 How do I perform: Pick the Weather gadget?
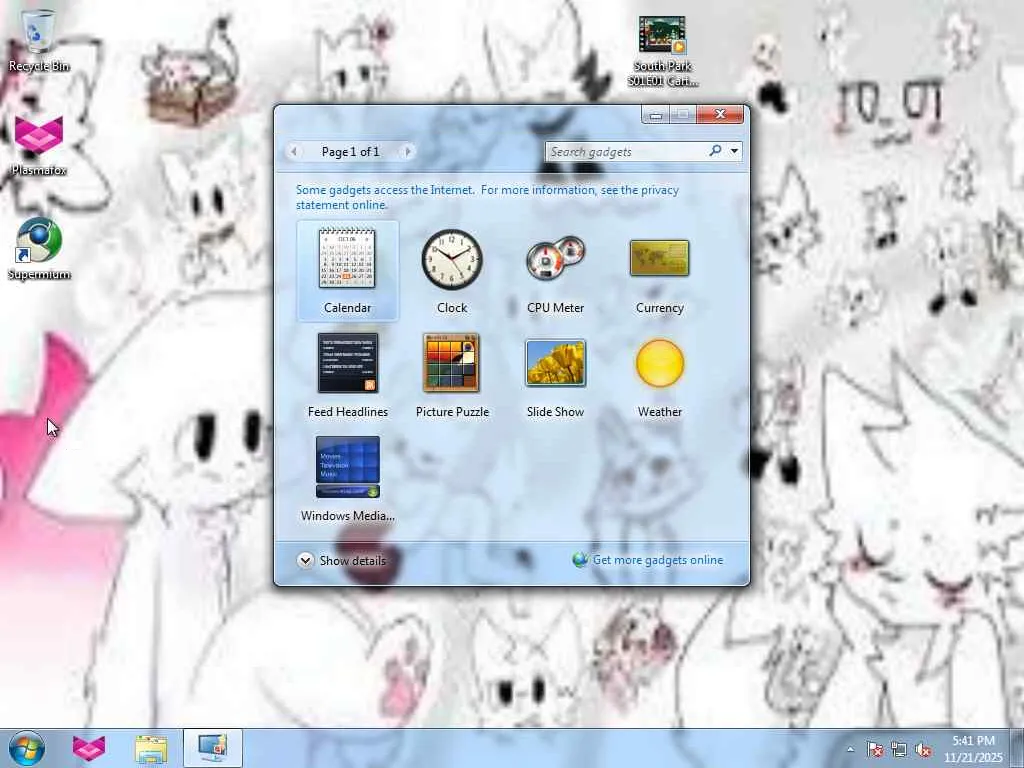coord(660,375)
